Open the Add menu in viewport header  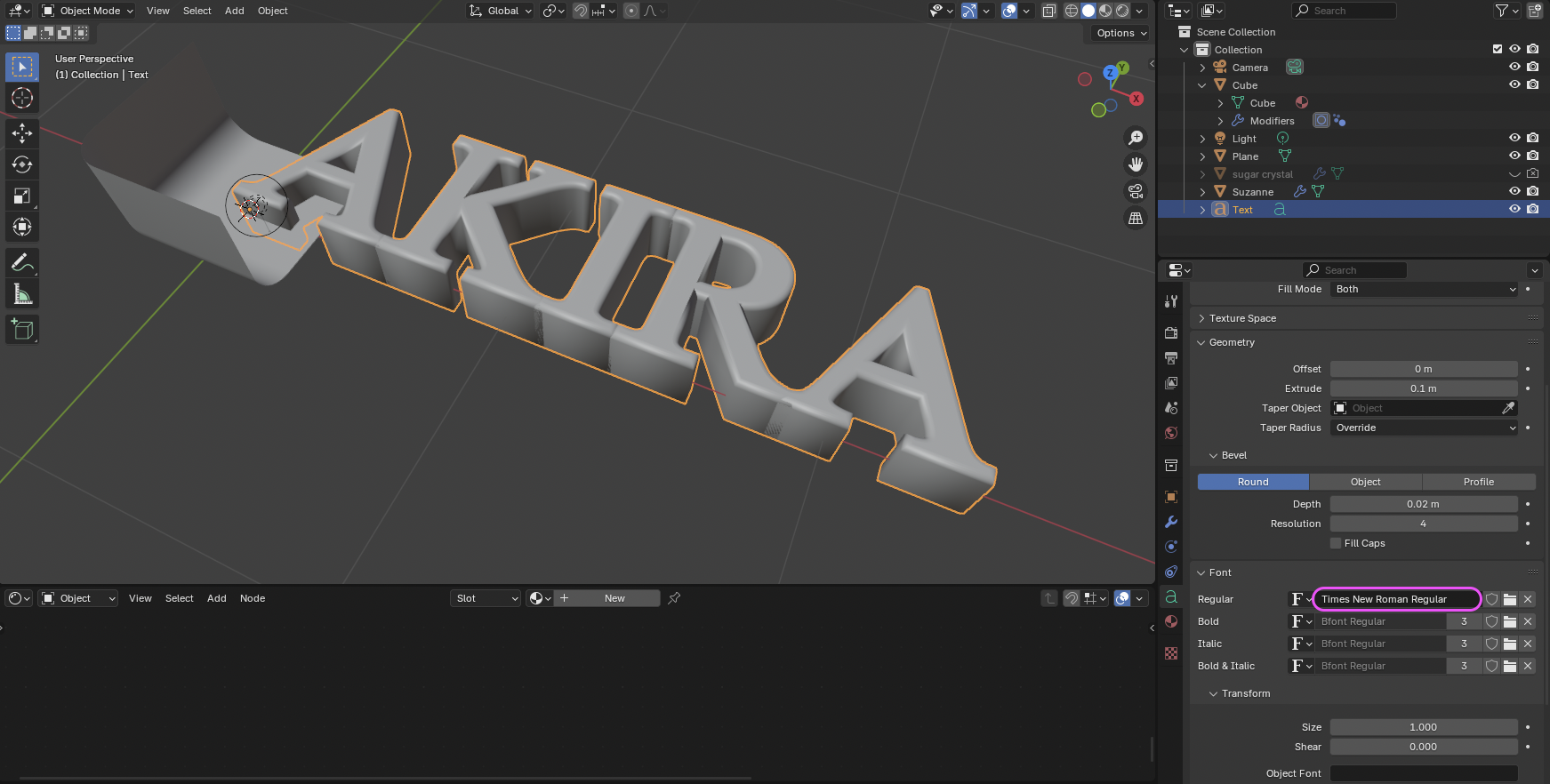coord(234,11)
